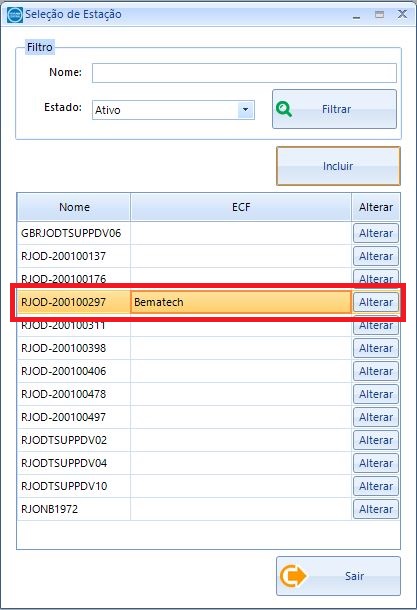
Task: Click Alterar for RJOD-200100497
Action: tap(376, 417)
